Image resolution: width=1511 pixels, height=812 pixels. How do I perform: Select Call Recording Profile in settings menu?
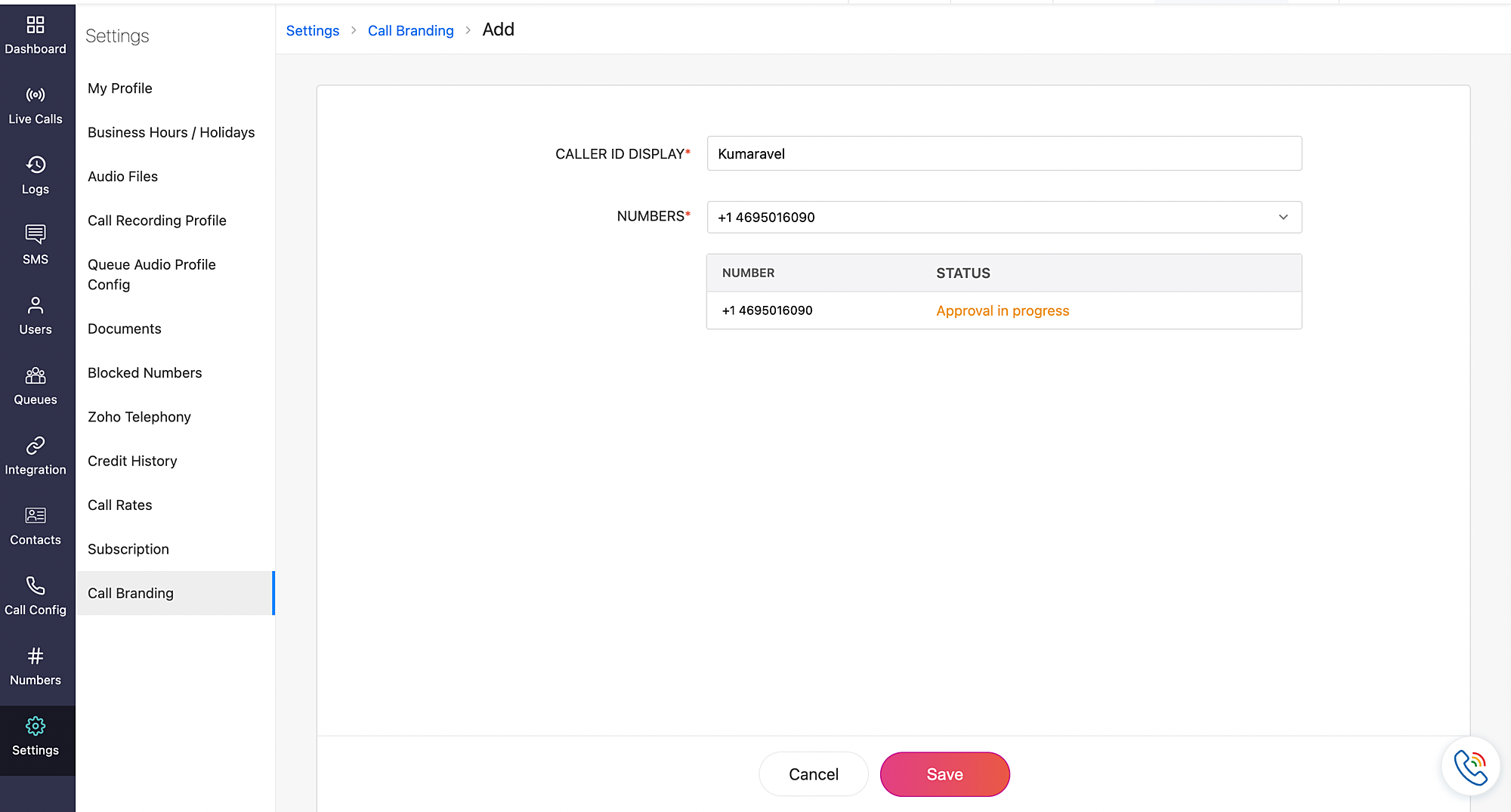click(x=157, y=221)
